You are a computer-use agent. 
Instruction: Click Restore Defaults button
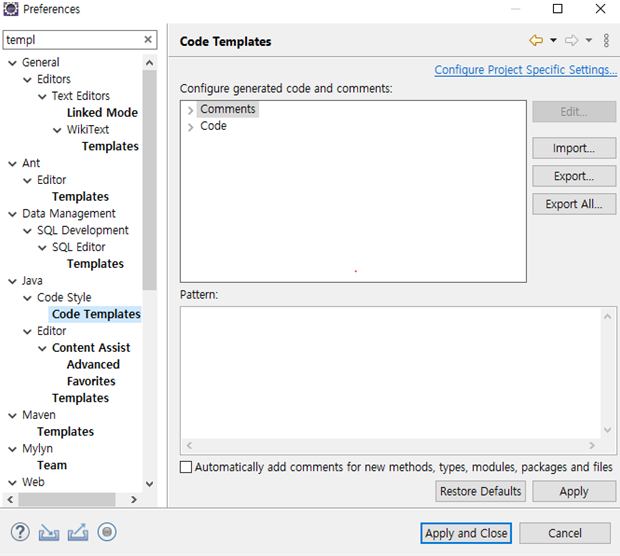(480, 491)
